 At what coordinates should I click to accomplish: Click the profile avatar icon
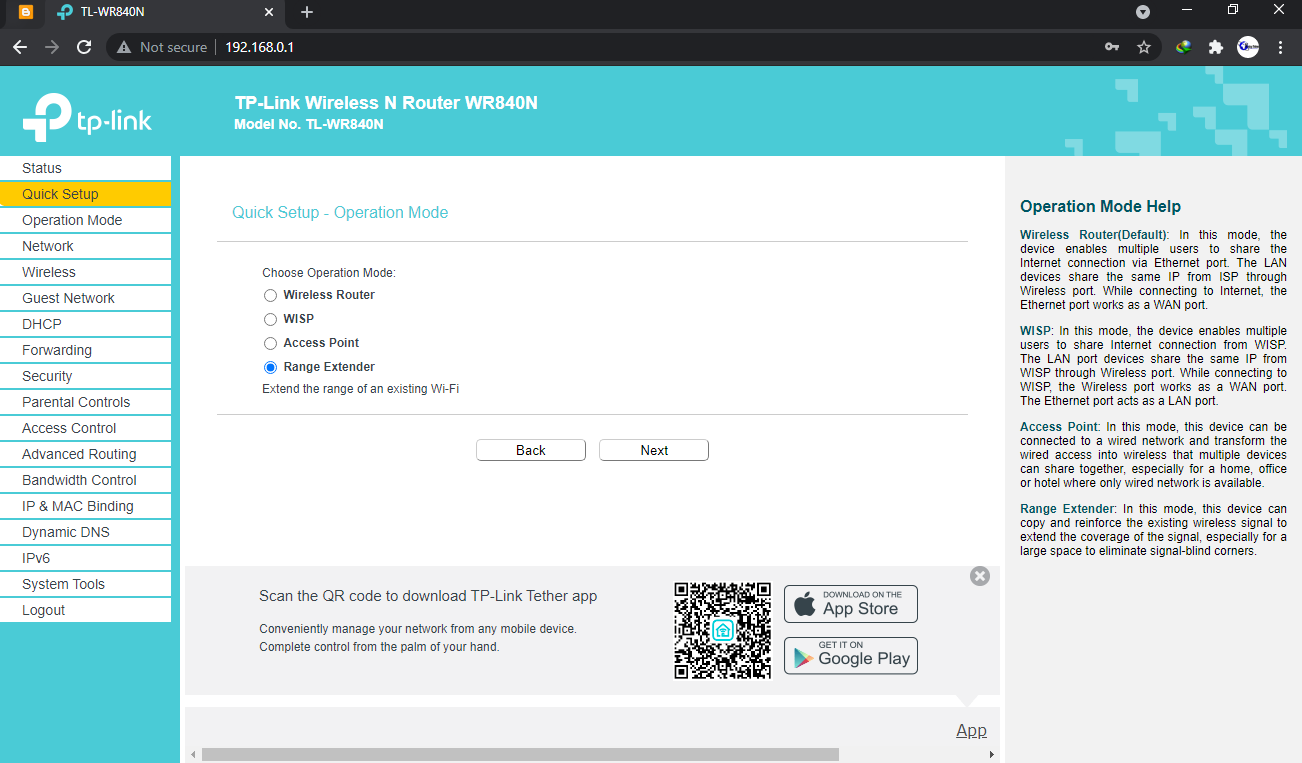(x=1248, y=47)
